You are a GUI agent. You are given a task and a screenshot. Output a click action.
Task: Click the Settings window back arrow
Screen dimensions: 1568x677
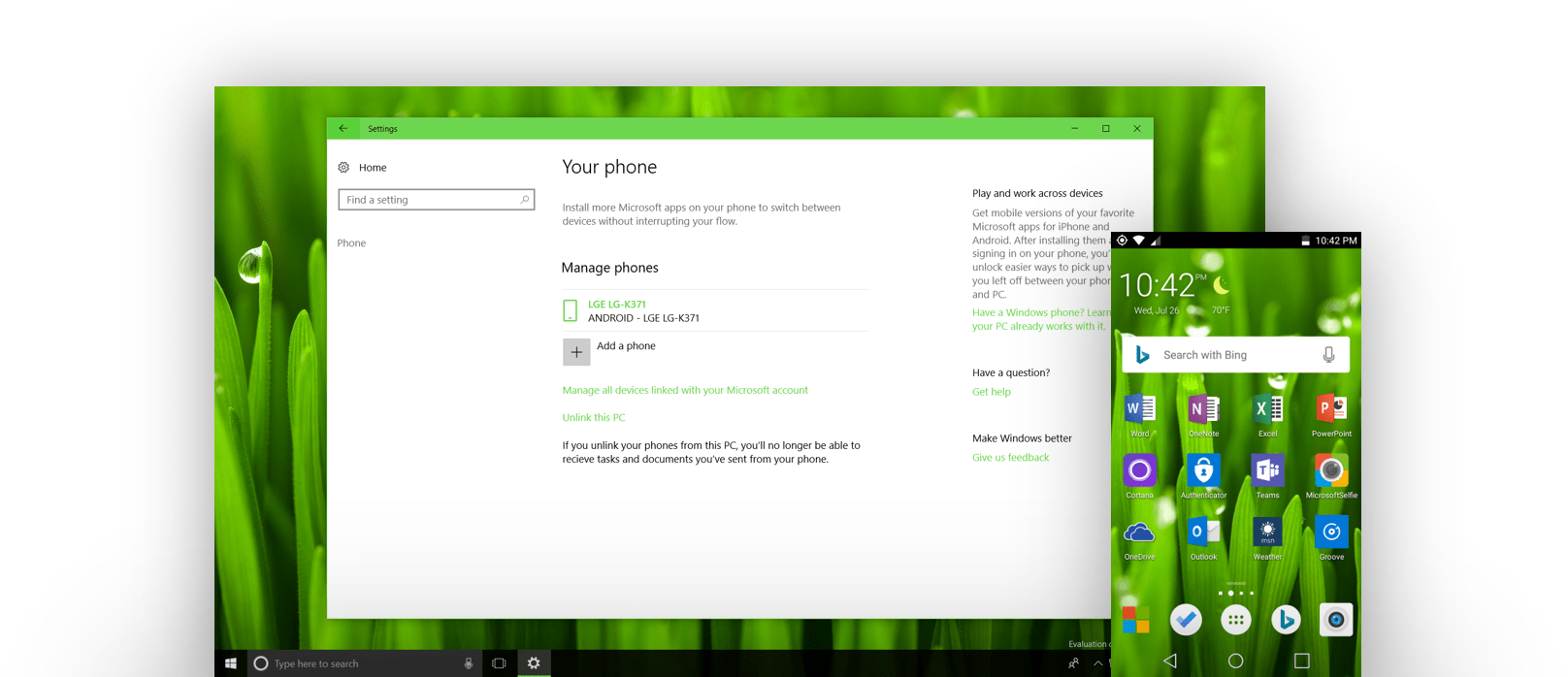[343, 128]
